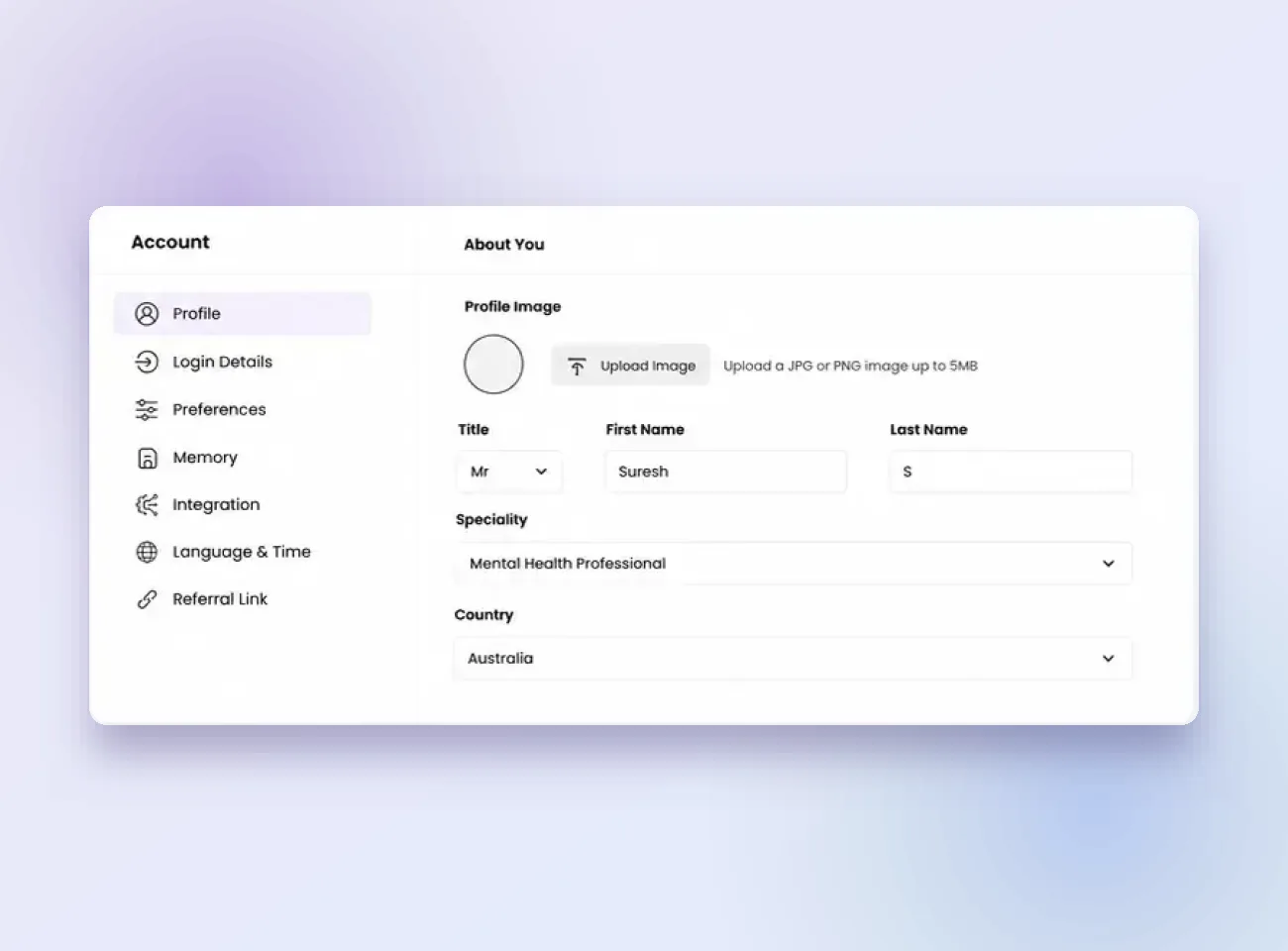Click the Profile Image label
Image resolution: width=1288 pixels, height=951 pixels.
pyautogui.click(x=512, y=307)
